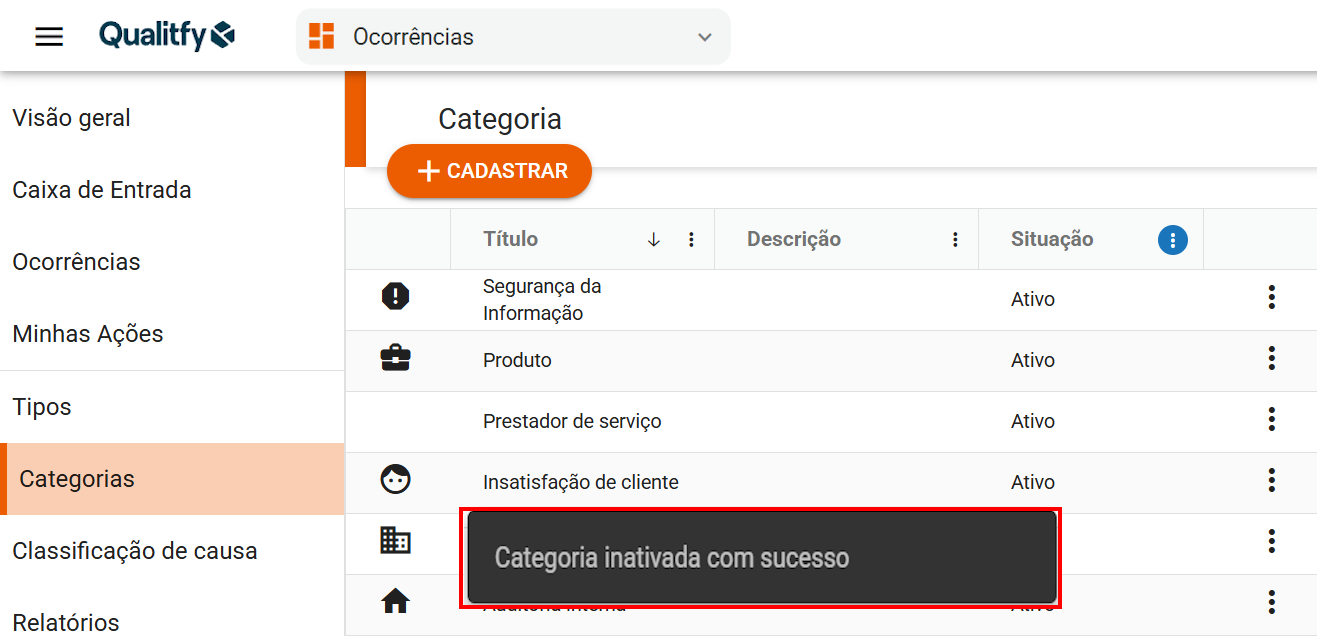Click the exclamation icon for Segurança da Informação
The width and height of the screenshot is (1317, 636).
click(396, 296)
